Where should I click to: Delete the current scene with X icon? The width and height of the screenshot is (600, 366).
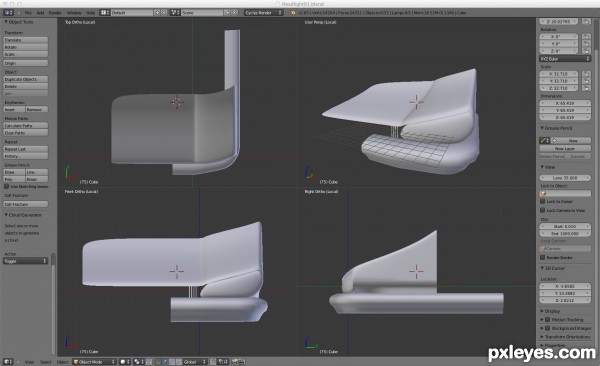[235, 13]
